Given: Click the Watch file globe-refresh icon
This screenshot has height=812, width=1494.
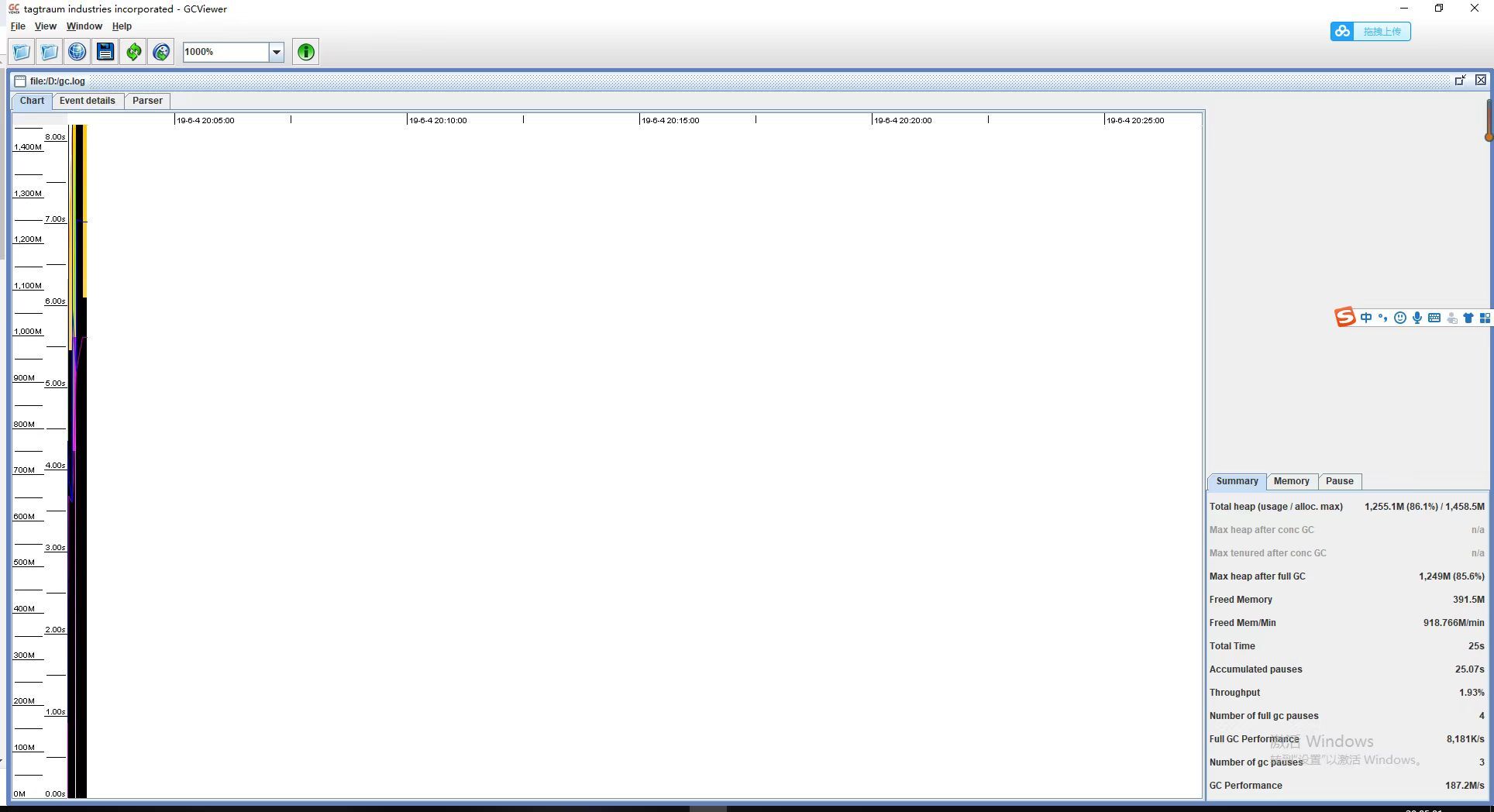Looking at the screenshot, I should pos(161,52).
